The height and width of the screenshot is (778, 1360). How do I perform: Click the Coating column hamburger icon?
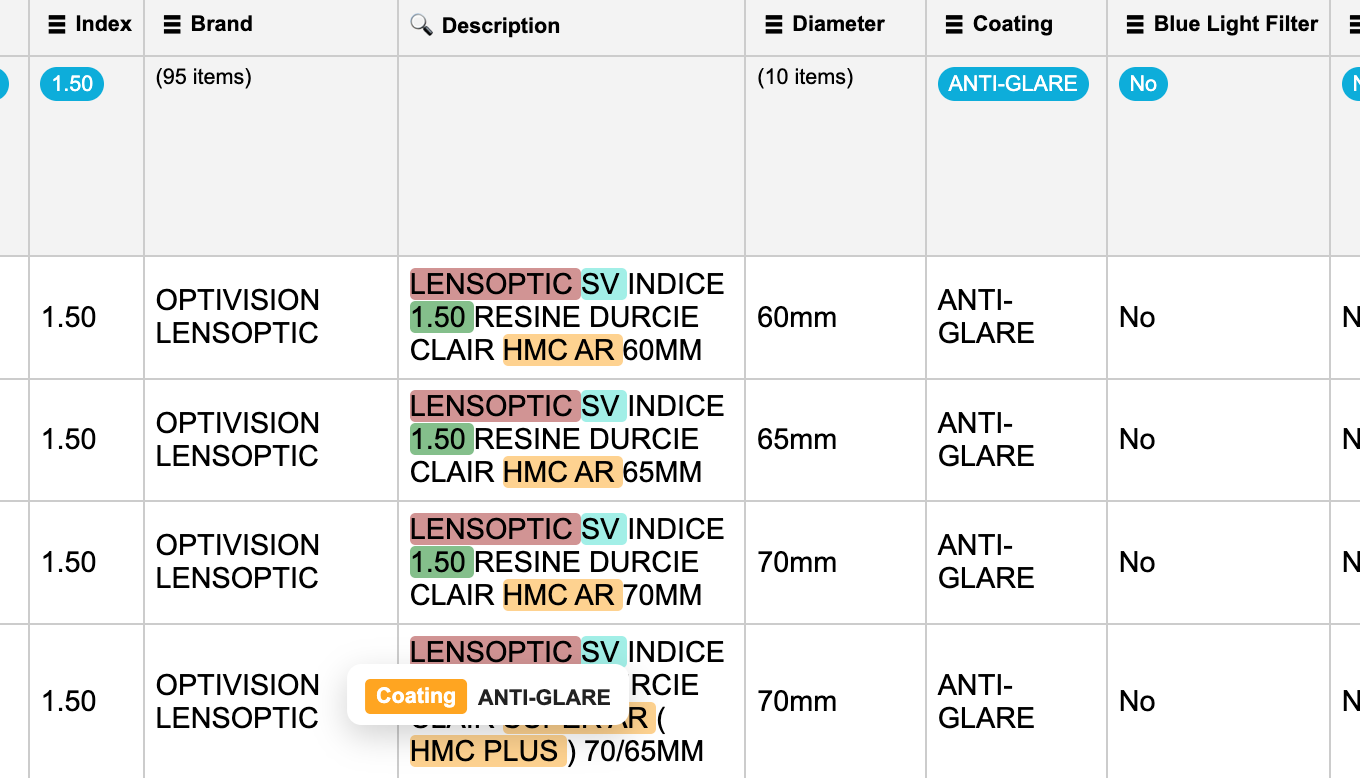[954, 24]
